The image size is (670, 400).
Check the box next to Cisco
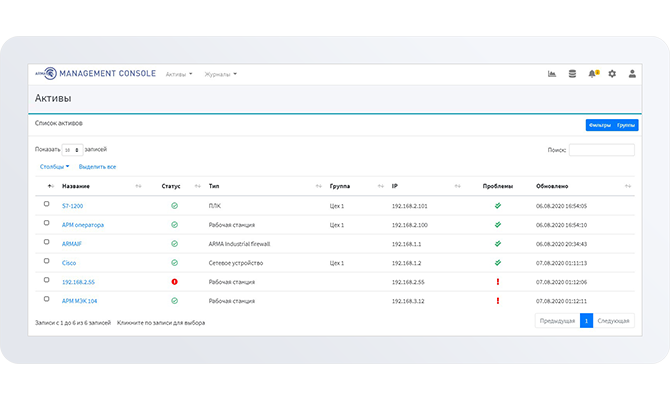(46, 262)
